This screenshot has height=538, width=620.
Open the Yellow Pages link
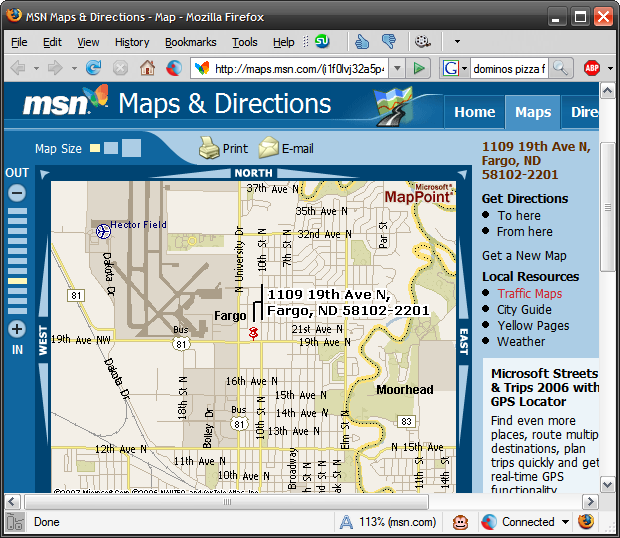(533, 326)
